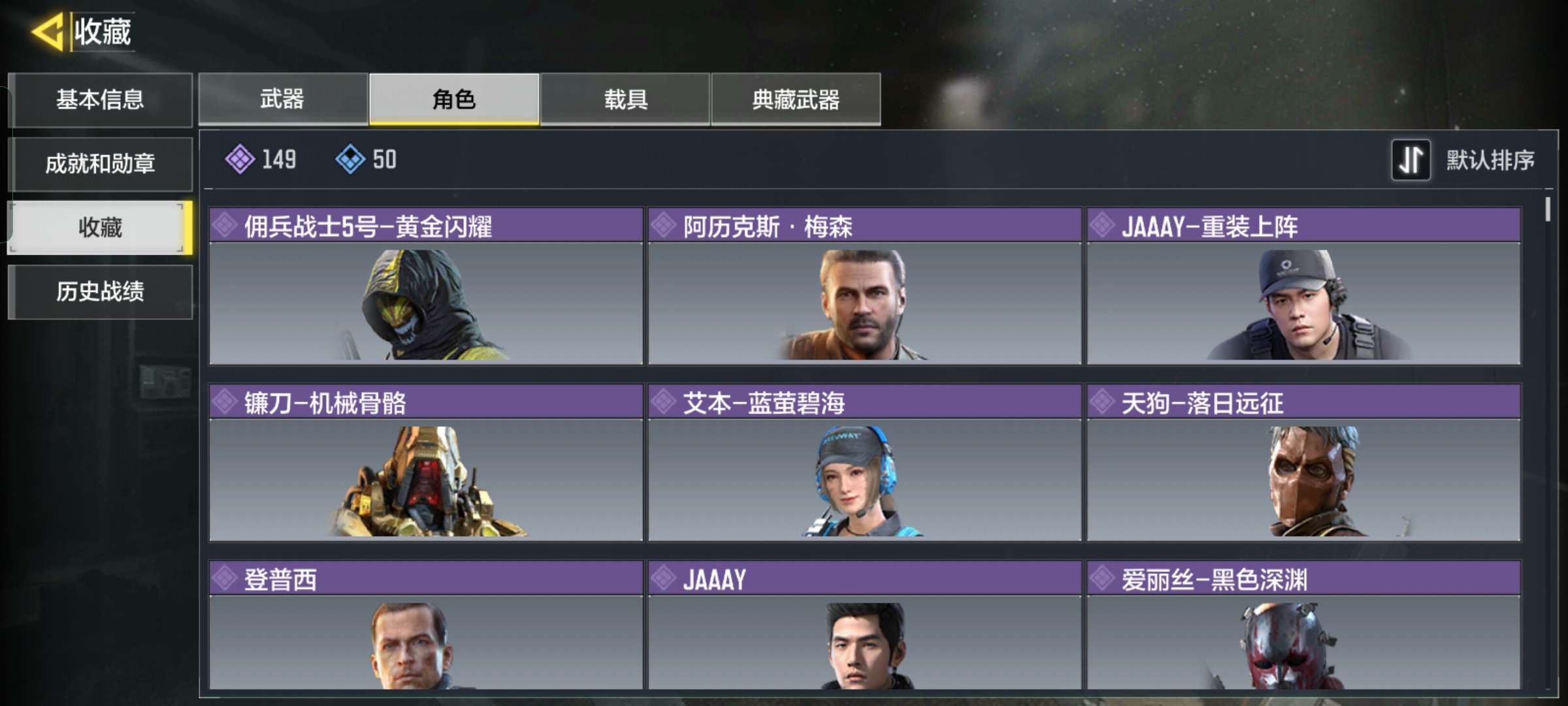The height and width of the screenshot is (706, 1568).
Task: Open the 历史战绩 section
Action: pos(100,292)
